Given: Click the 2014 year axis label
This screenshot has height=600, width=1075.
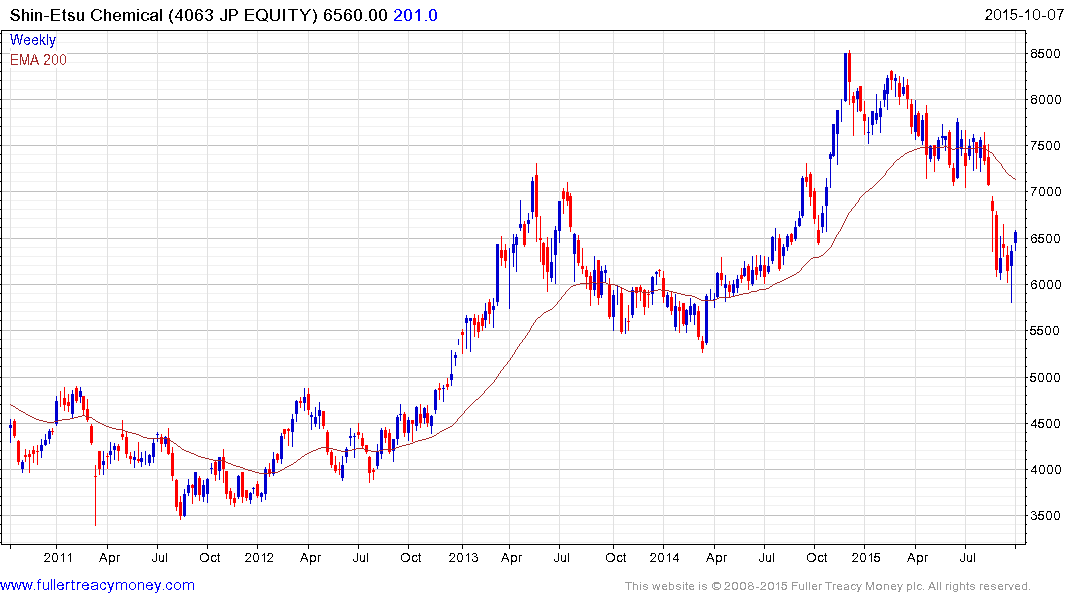Looking at the screenshot, I should pyautogui.click(x=664, y=557).
